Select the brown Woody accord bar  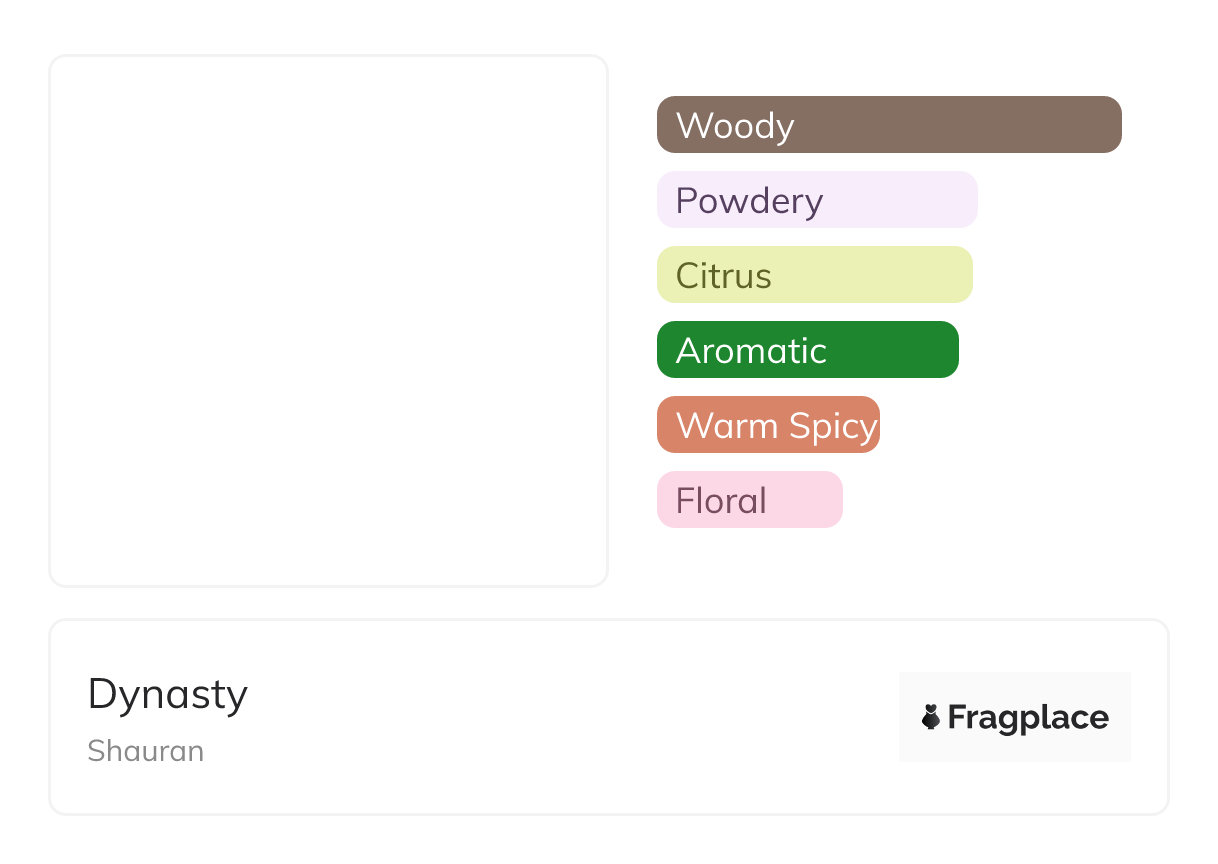pos(960,125)
